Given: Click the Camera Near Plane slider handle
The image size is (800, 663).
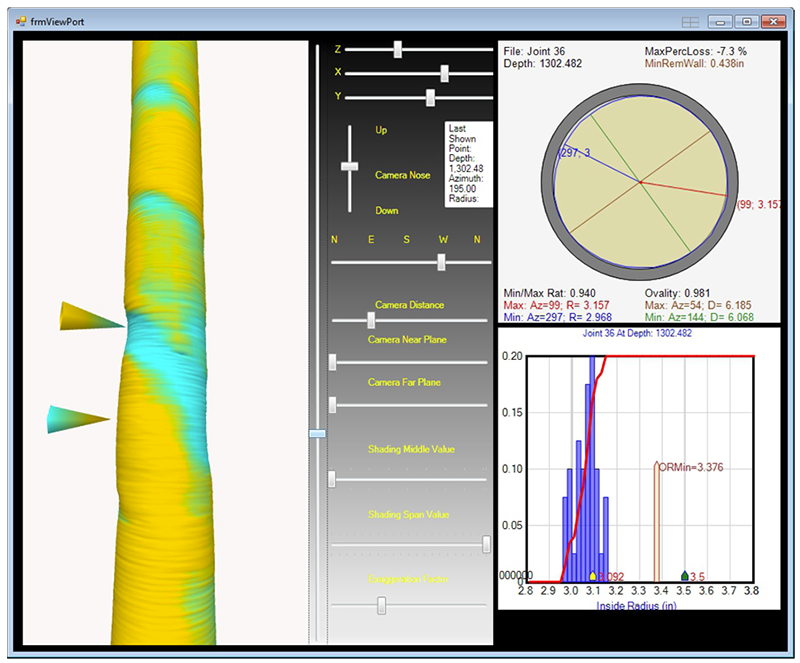Looking at the screenshot, I should (333, 362).
